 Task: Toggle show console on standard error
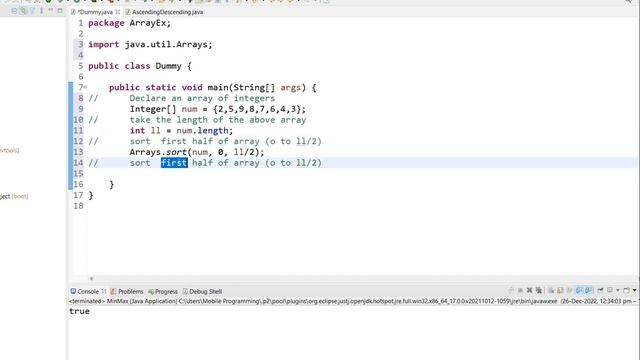point(589,290)
